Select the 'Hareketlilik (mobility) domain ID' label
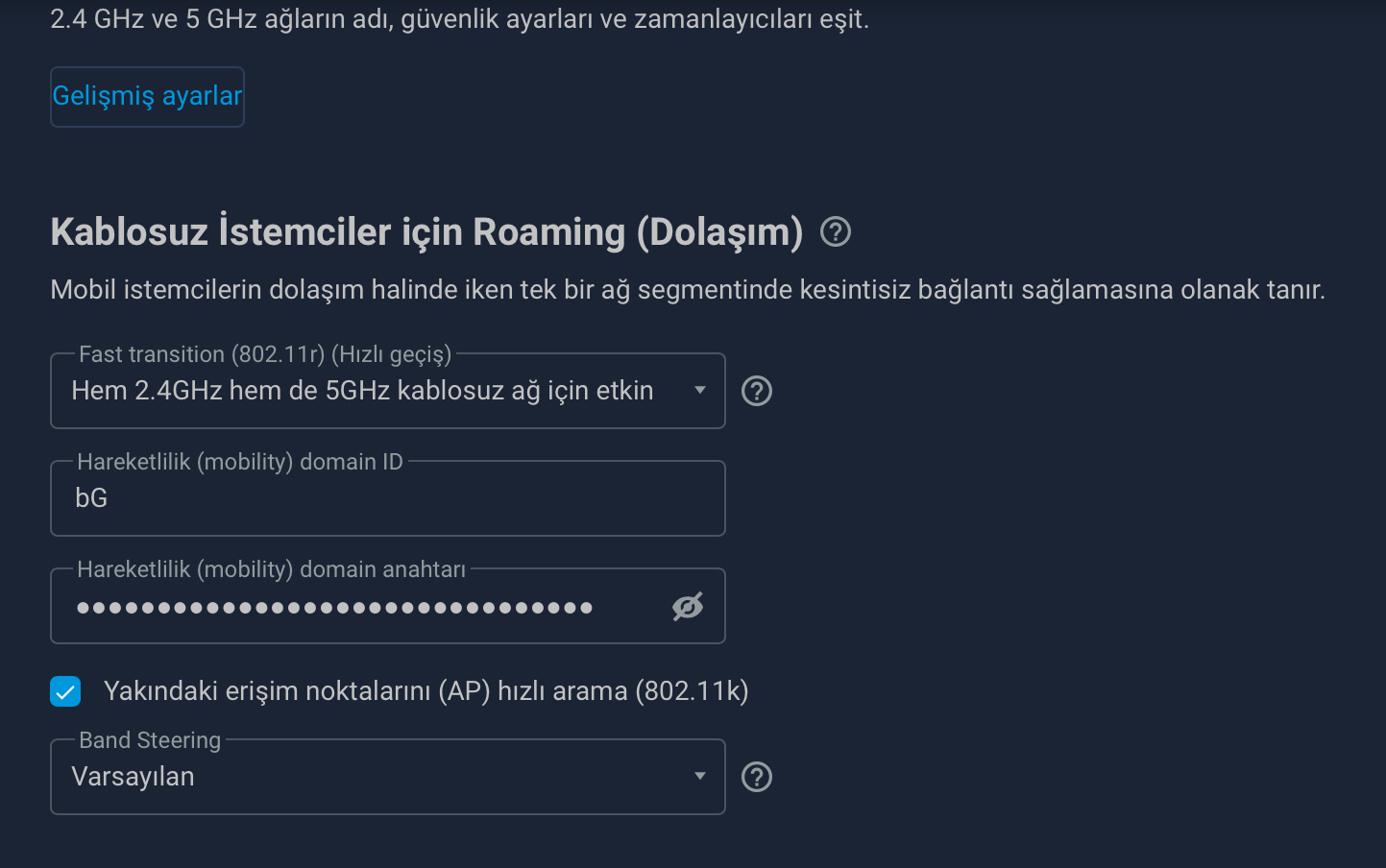Screen dimensions: 1386x868 point(240,462)
